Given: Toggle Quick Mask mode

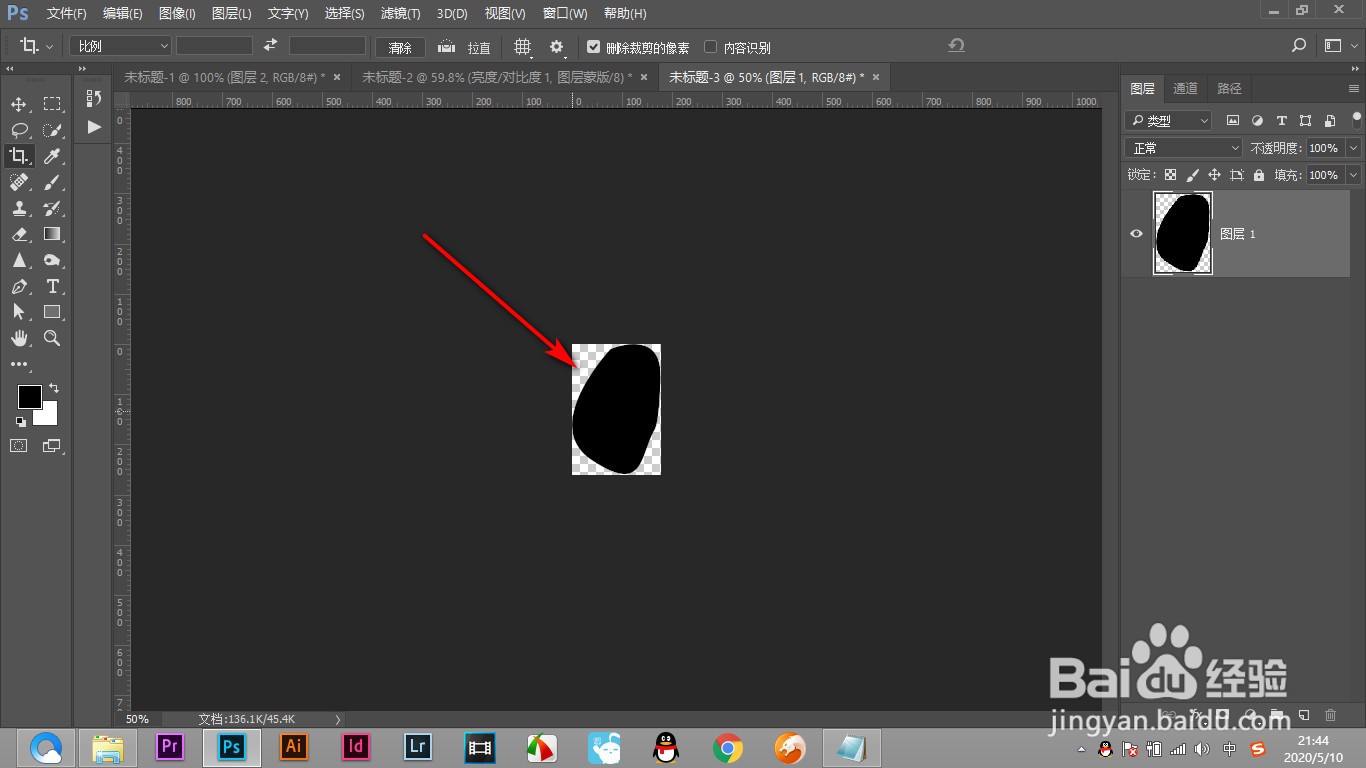Looking at the screenshot, I should pos(18,446).
